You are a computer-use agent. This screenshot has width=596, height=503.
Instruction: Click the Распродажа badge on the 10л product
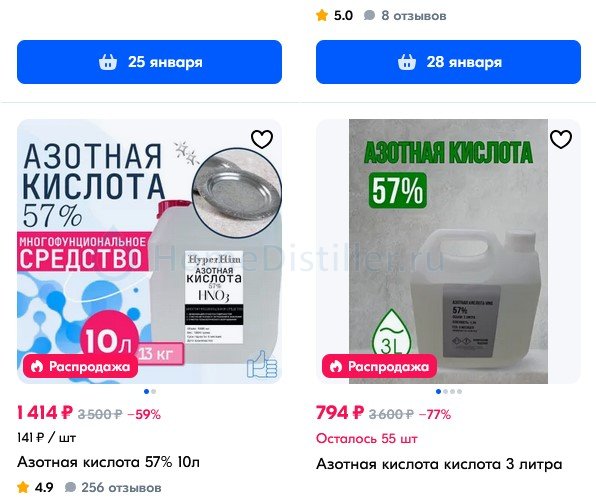tap(80, 367)
